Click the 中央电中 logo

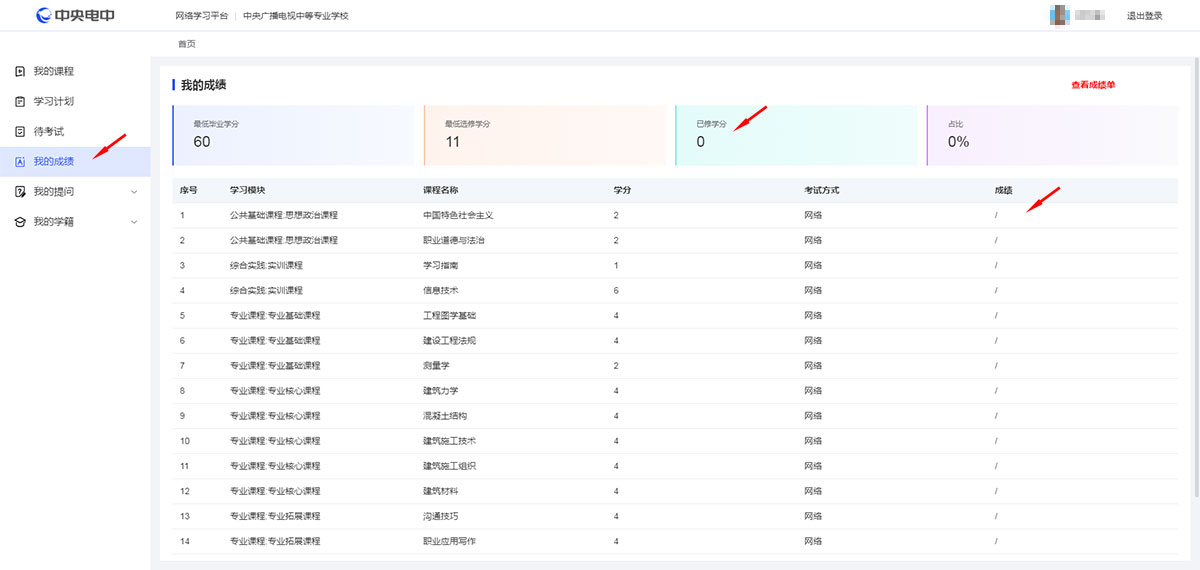click(74, 15)
